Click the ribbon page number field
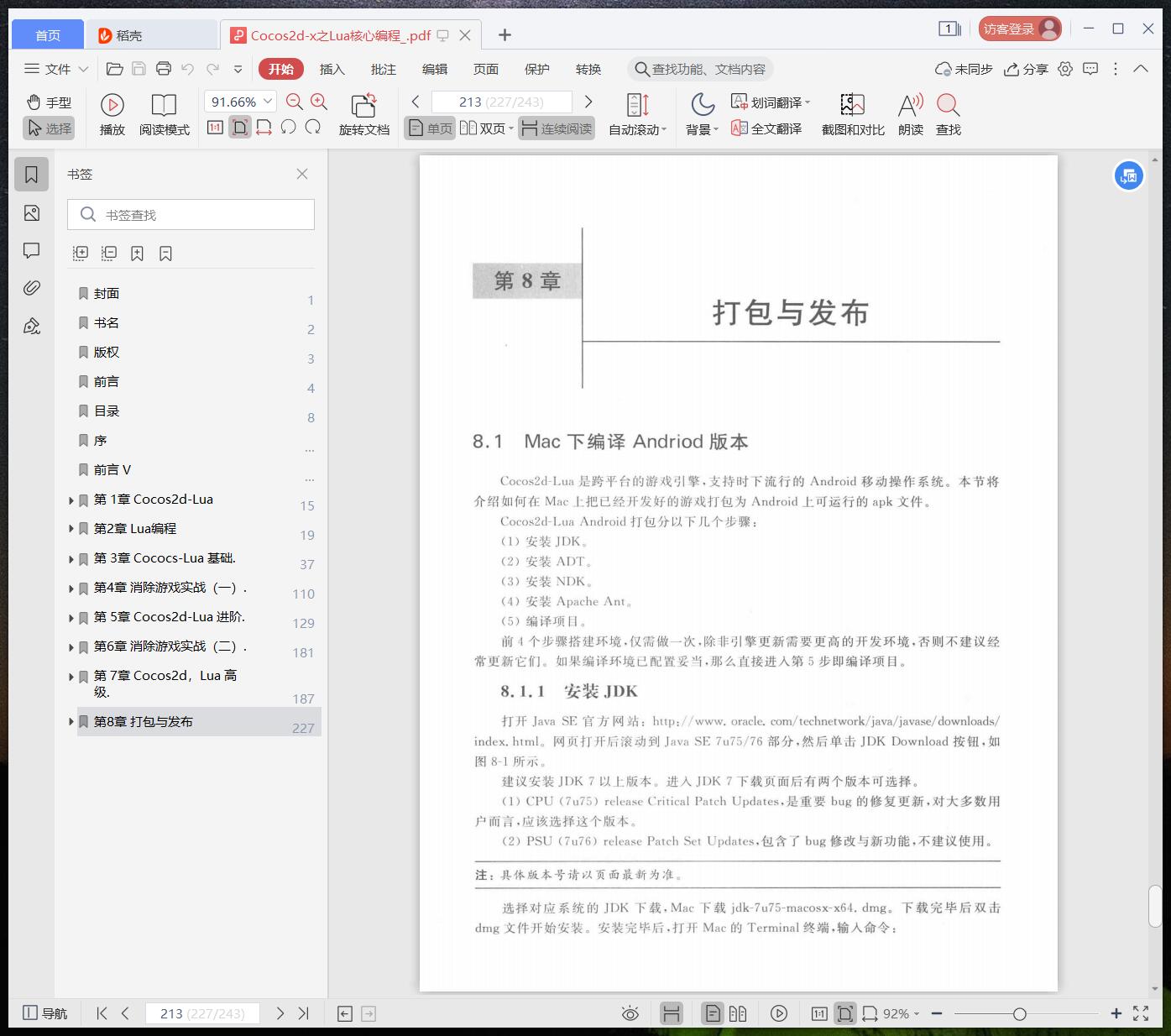 [x=501, y=102]
